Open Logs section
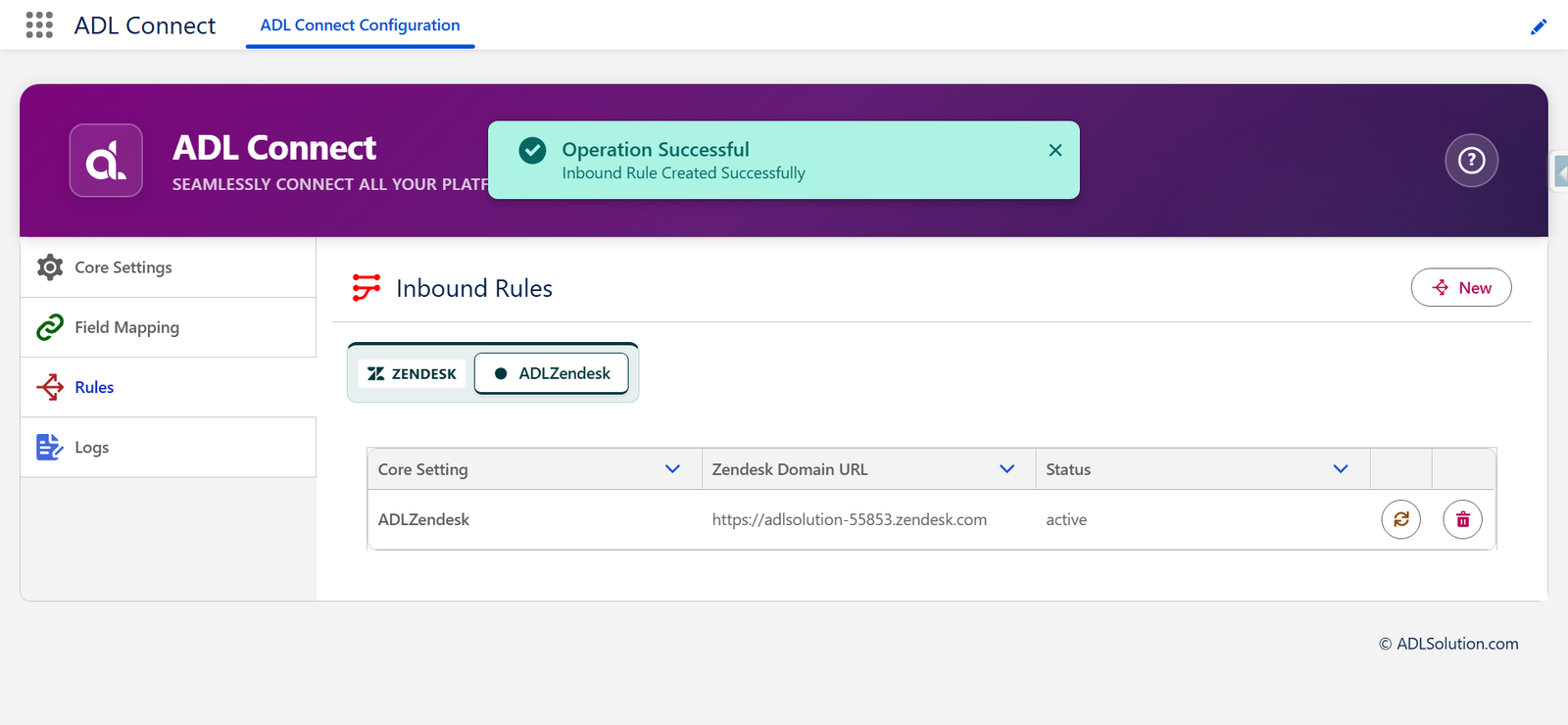Image resolution: width=1568 pixels, height=725 pixels. [x=168, y=447]
